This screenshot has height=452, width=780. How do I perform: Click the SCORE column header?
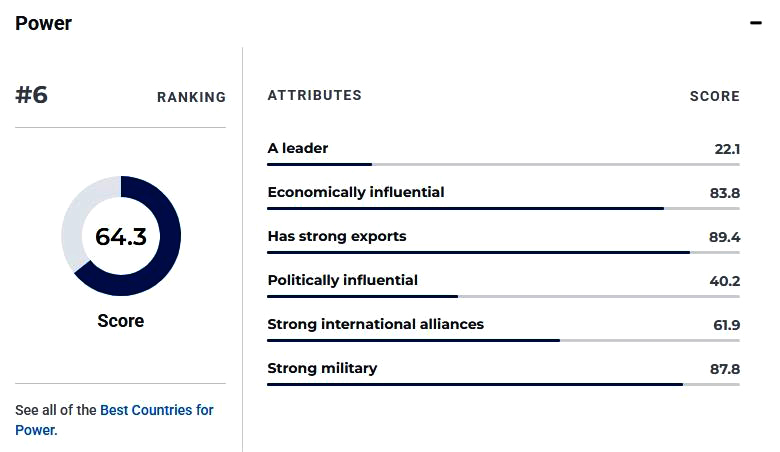pos(714,96)
